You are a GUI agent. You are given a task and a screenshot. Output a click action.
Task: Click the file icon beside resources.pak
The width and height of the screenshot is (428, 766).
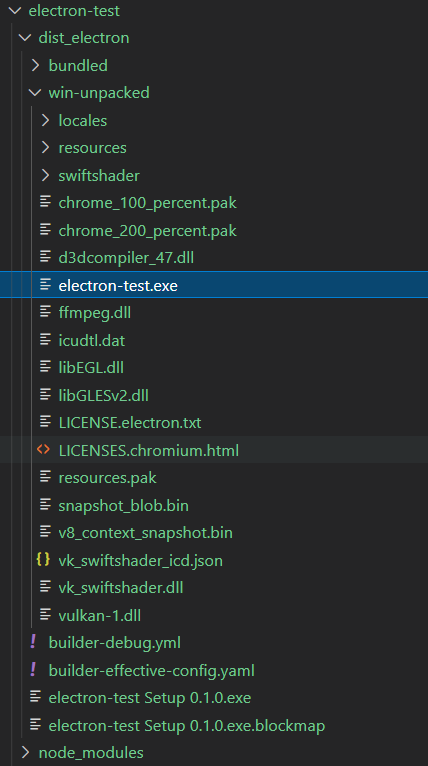click(x=45, y=476)
